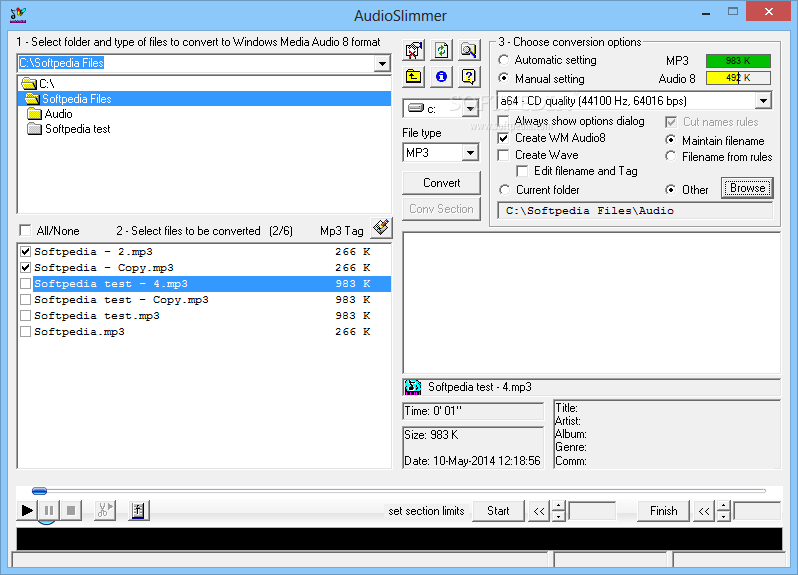Screen dimensions: 798x575
Task: Click Browse for output folder
Action: (747, 188)
